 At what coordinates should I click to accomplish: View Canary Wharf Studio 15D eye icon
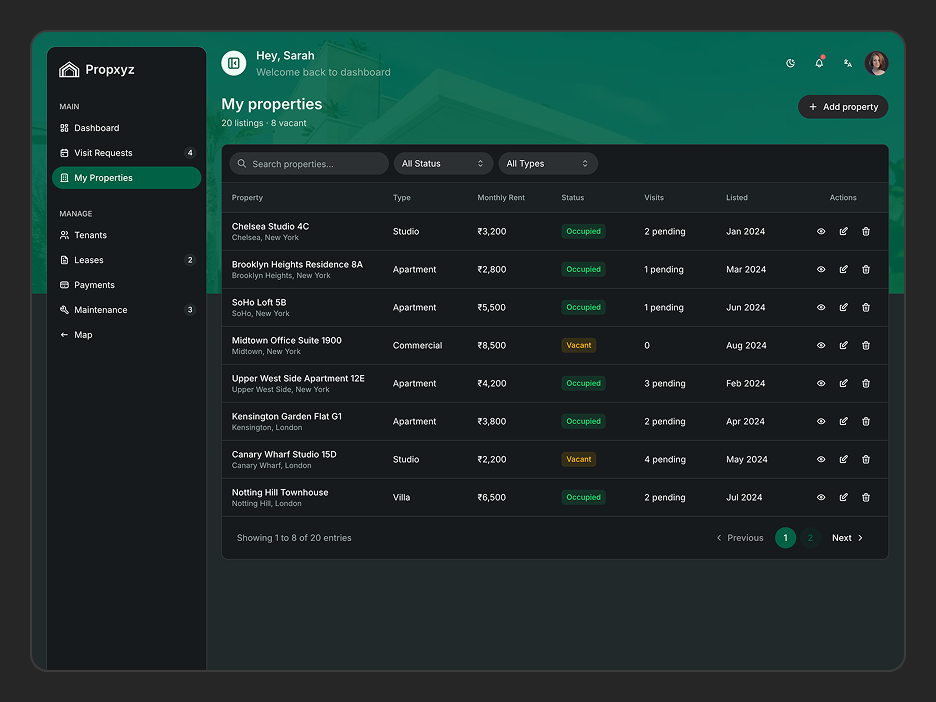[x=821, y=460]
